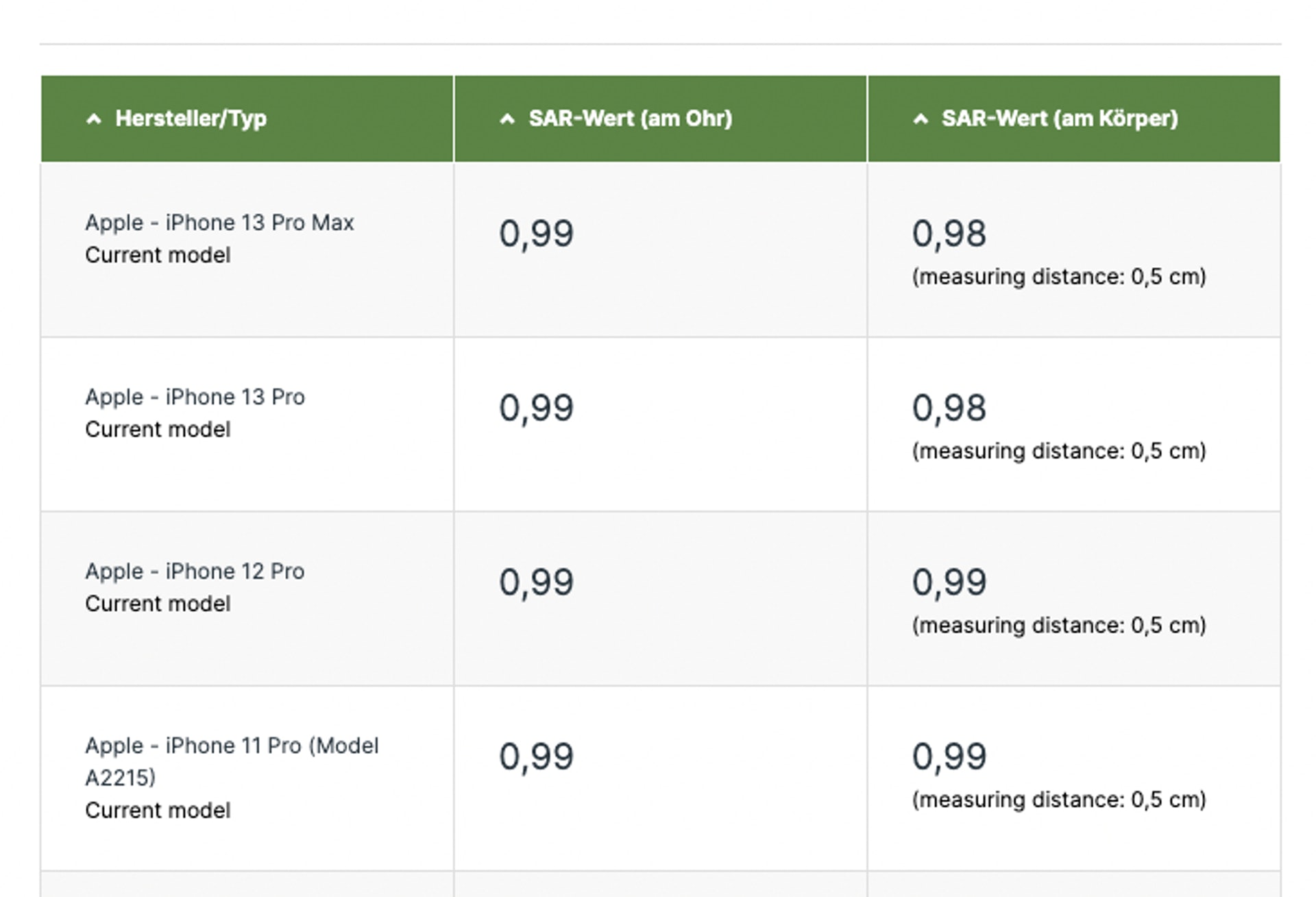Select ear SAR value in iPhone 11 Pro row

pyautogui.click(x=536, y=757)
